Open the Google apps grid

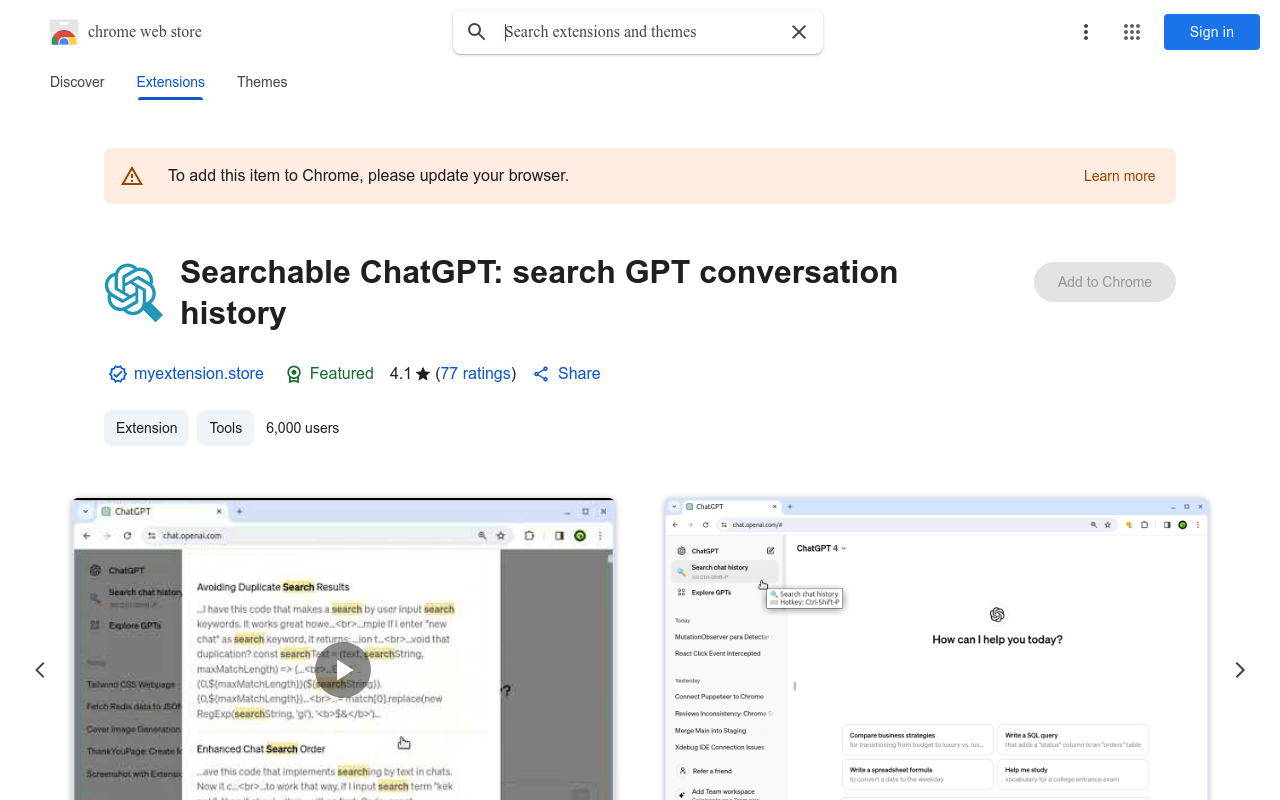(1132, 32)
